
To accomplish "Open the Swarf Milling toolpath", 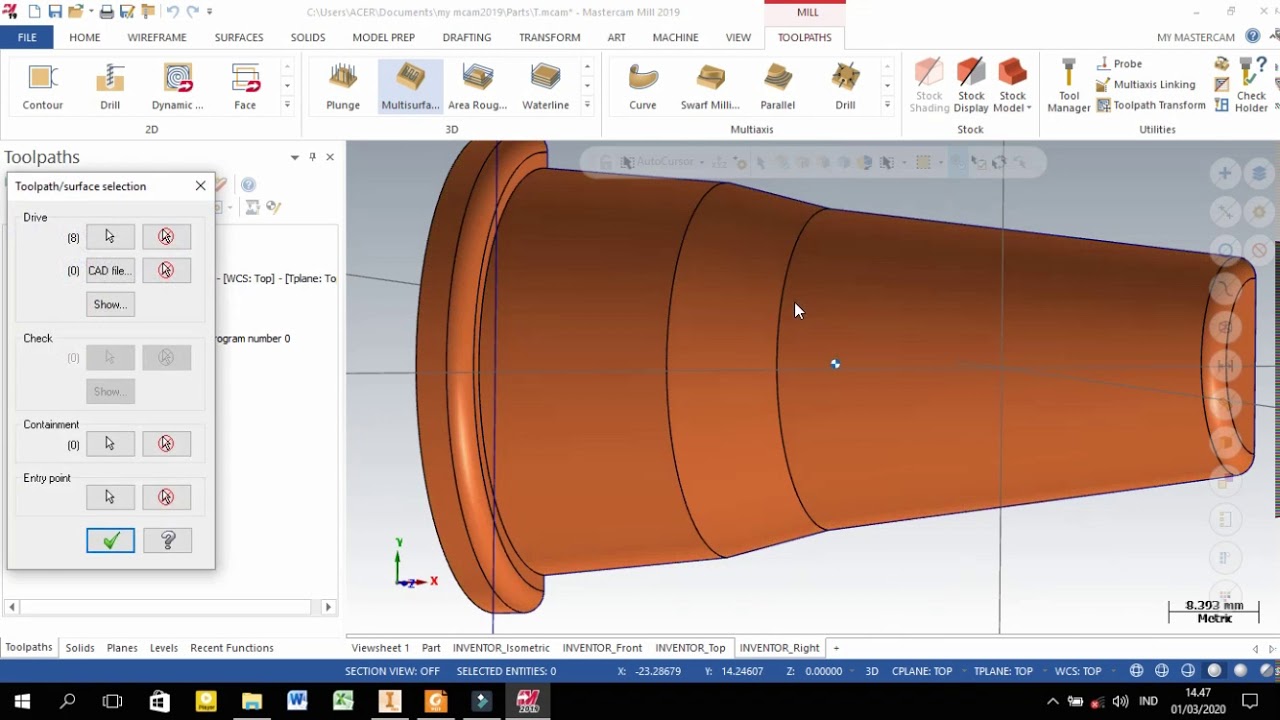I will [x=710, y=87].
